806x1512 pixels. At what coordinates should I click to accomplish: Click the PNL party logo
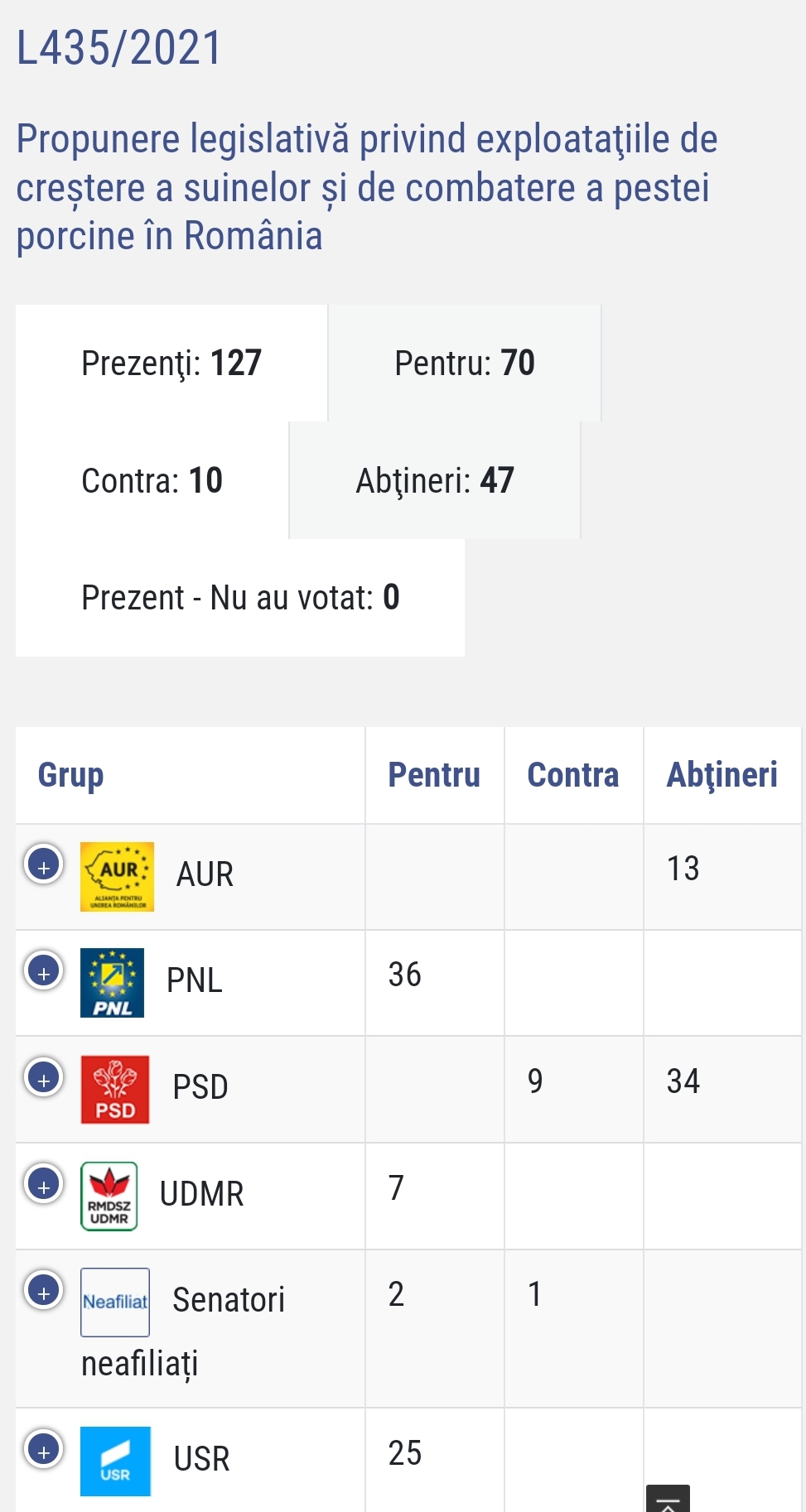tap(112, 982)
